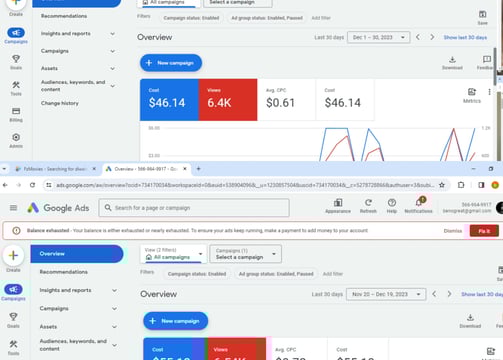This screenshot has width=503, height=360.
Task: Click Show last 30 days in upper window
Action: pos(465,37)
